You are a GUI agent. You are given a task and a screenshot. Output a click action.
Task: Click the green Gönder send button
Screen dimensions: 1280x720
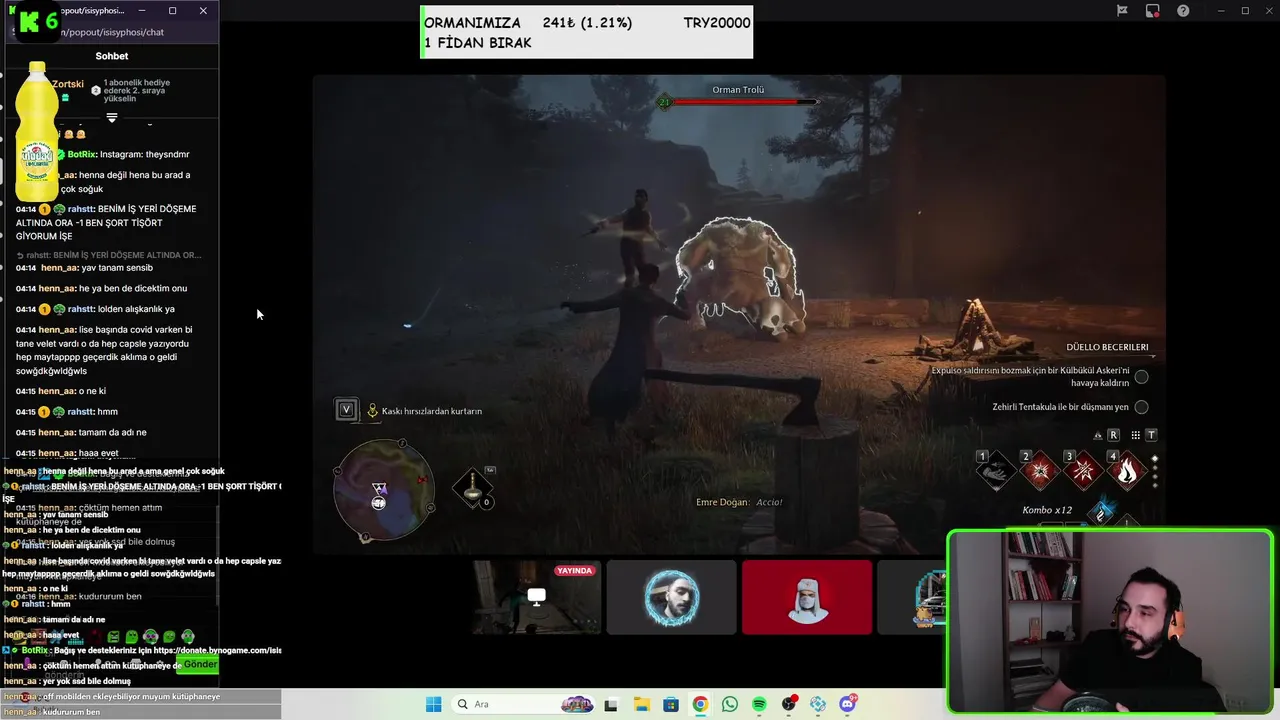(x=200, y=664)
